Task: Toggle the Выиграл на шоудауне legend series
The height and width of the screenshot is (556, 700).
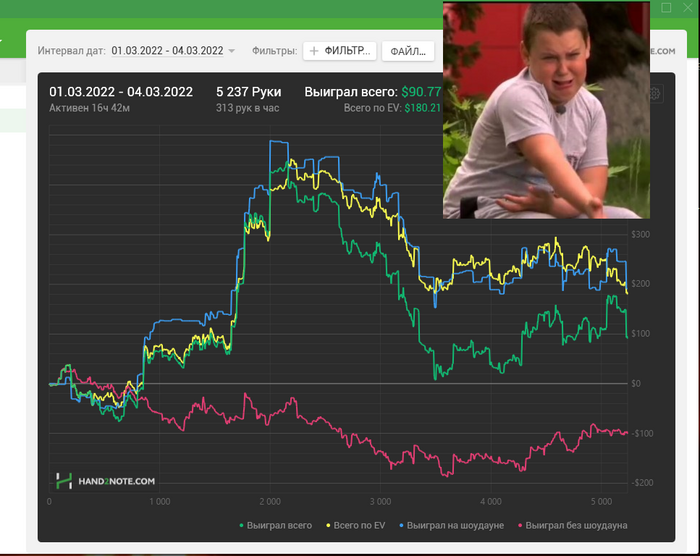Action: (451, 526)
